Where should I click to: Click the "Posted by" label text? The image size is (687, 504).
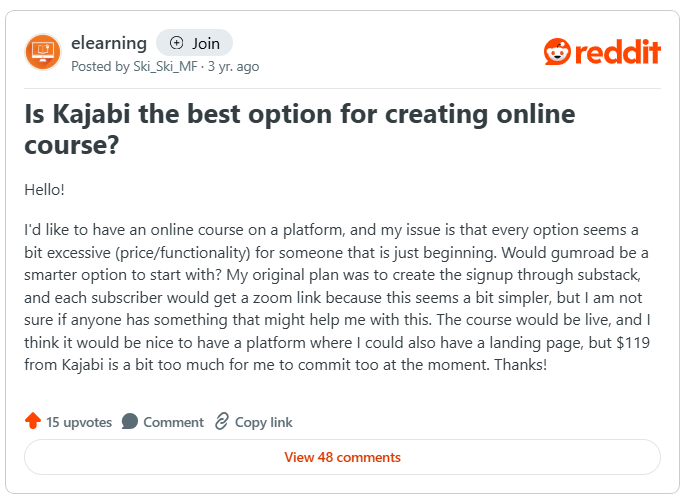(x=100, y=67)
